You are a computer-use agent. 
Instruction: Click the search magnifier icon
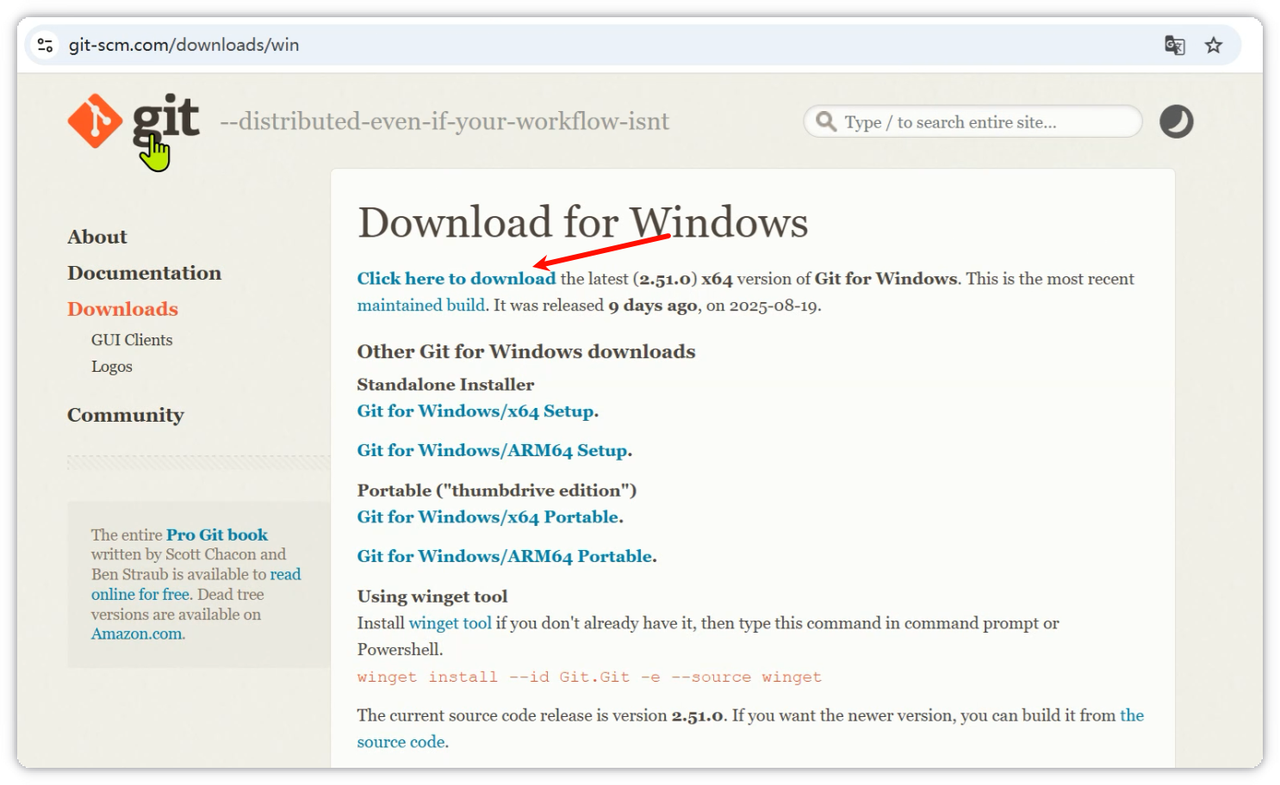coord(826,122)
